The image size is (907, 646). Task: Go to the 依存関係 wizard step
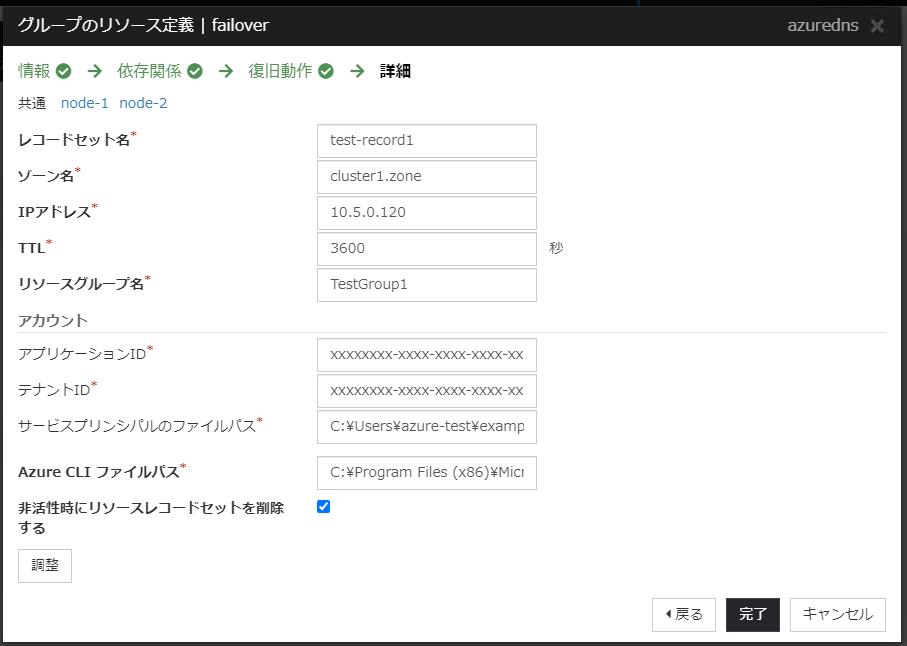click(150, 71)
